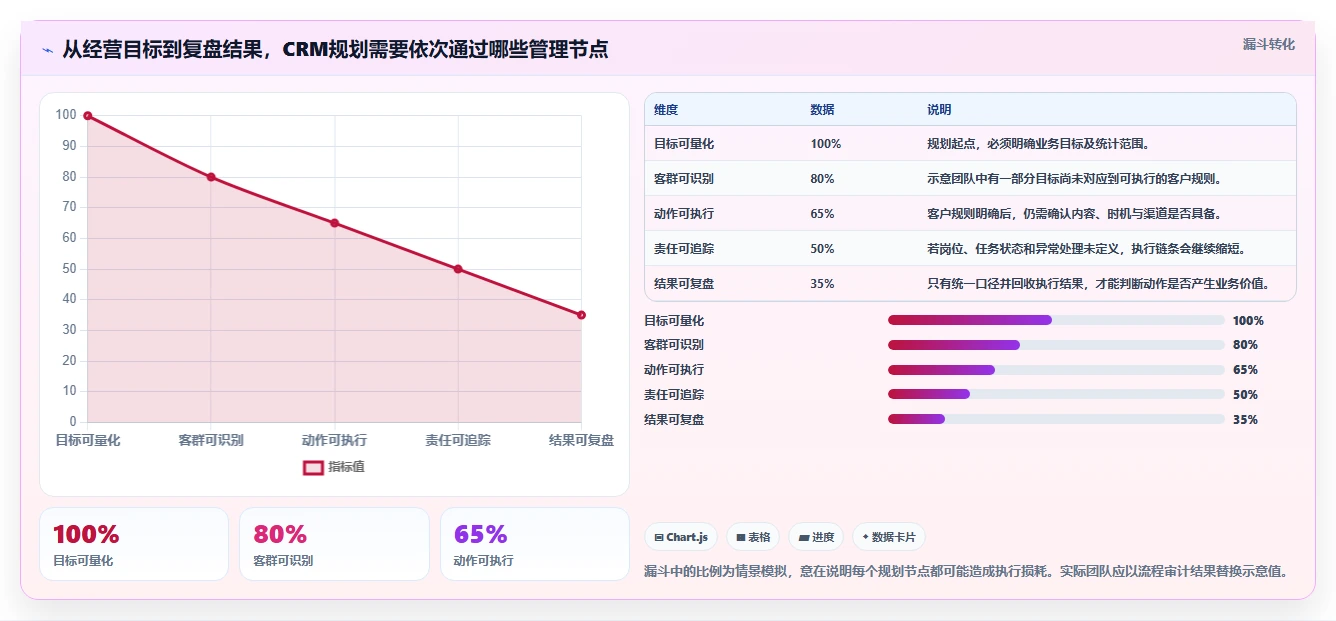Select the chart data point for 客群可识别

[211, 177]
